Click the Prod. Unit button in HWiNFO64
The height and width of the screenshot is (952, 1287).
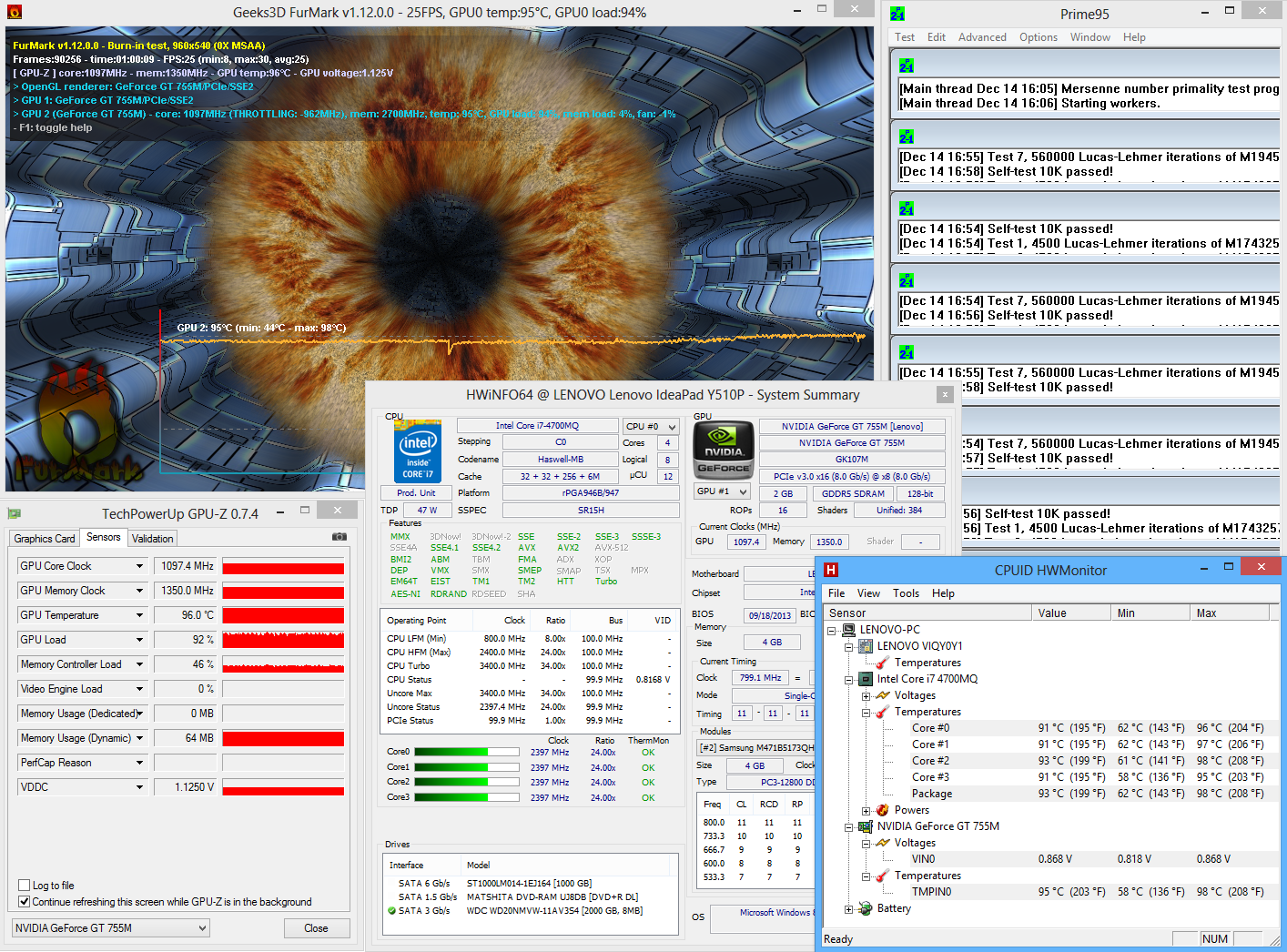tap(416, 492)
